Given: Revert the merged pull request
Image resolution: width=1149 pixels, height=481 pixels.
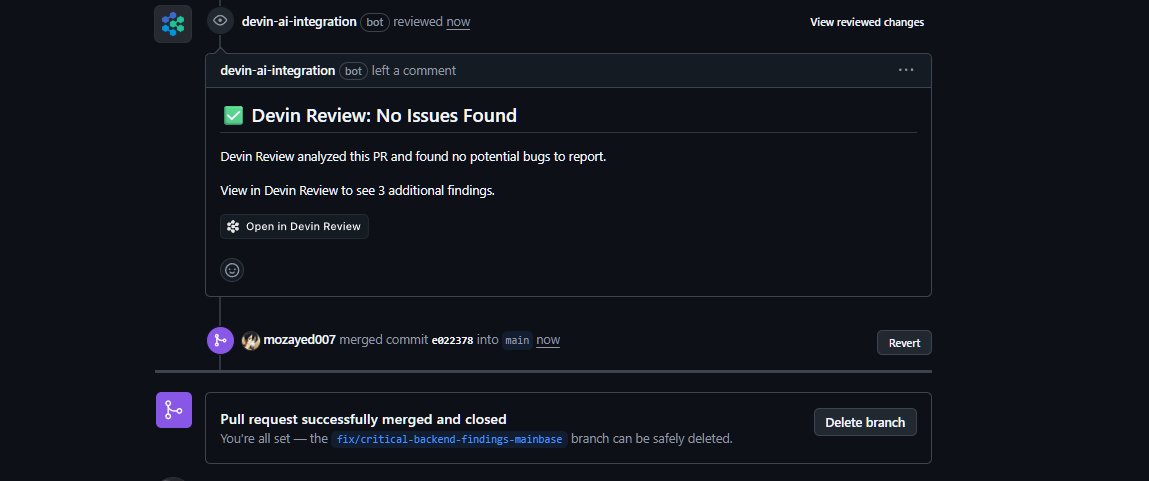Looking at the screenshot, I should point(904,342).
